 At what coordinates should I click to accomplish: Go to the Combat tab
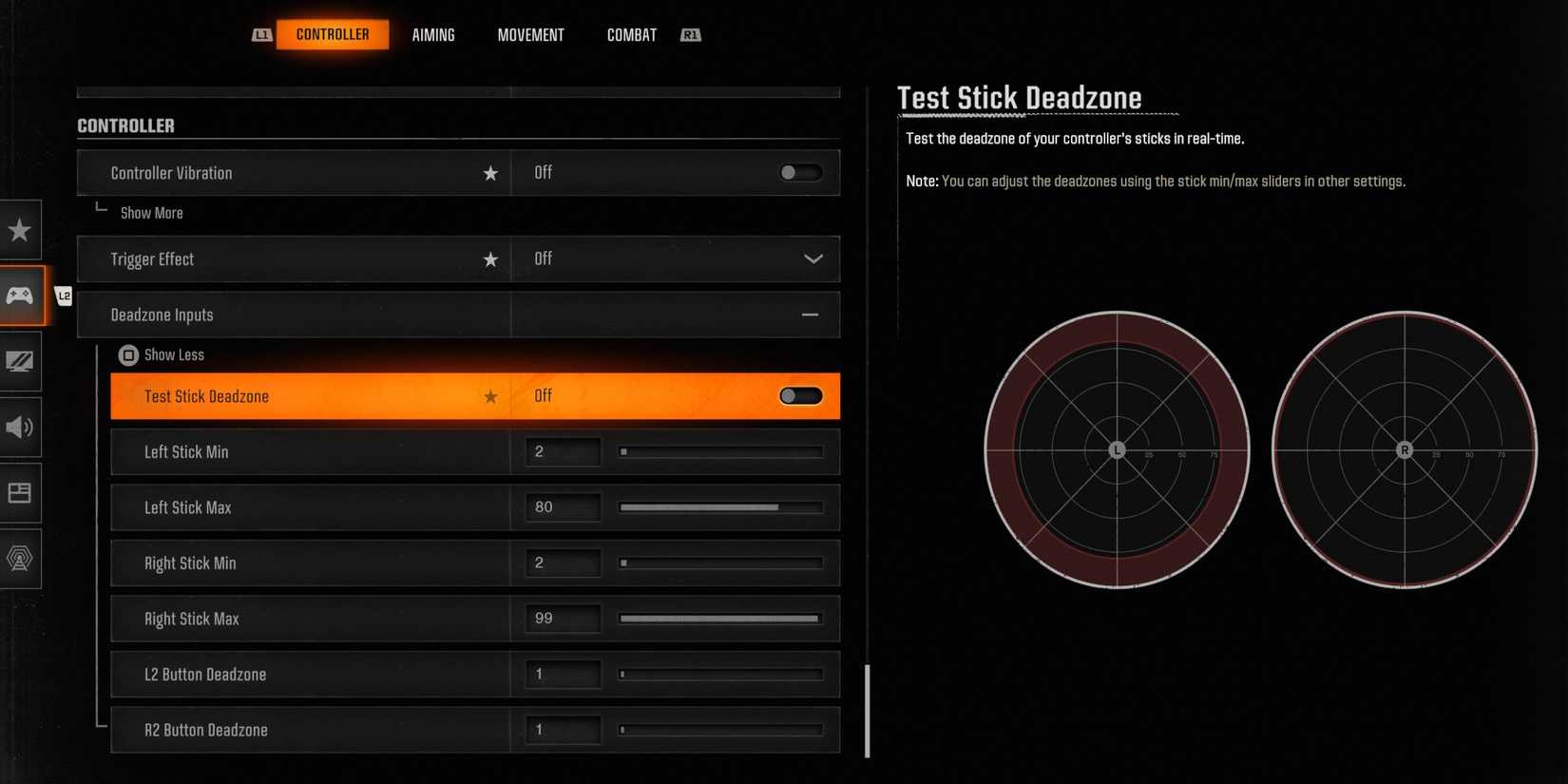[x=631, y=35]
